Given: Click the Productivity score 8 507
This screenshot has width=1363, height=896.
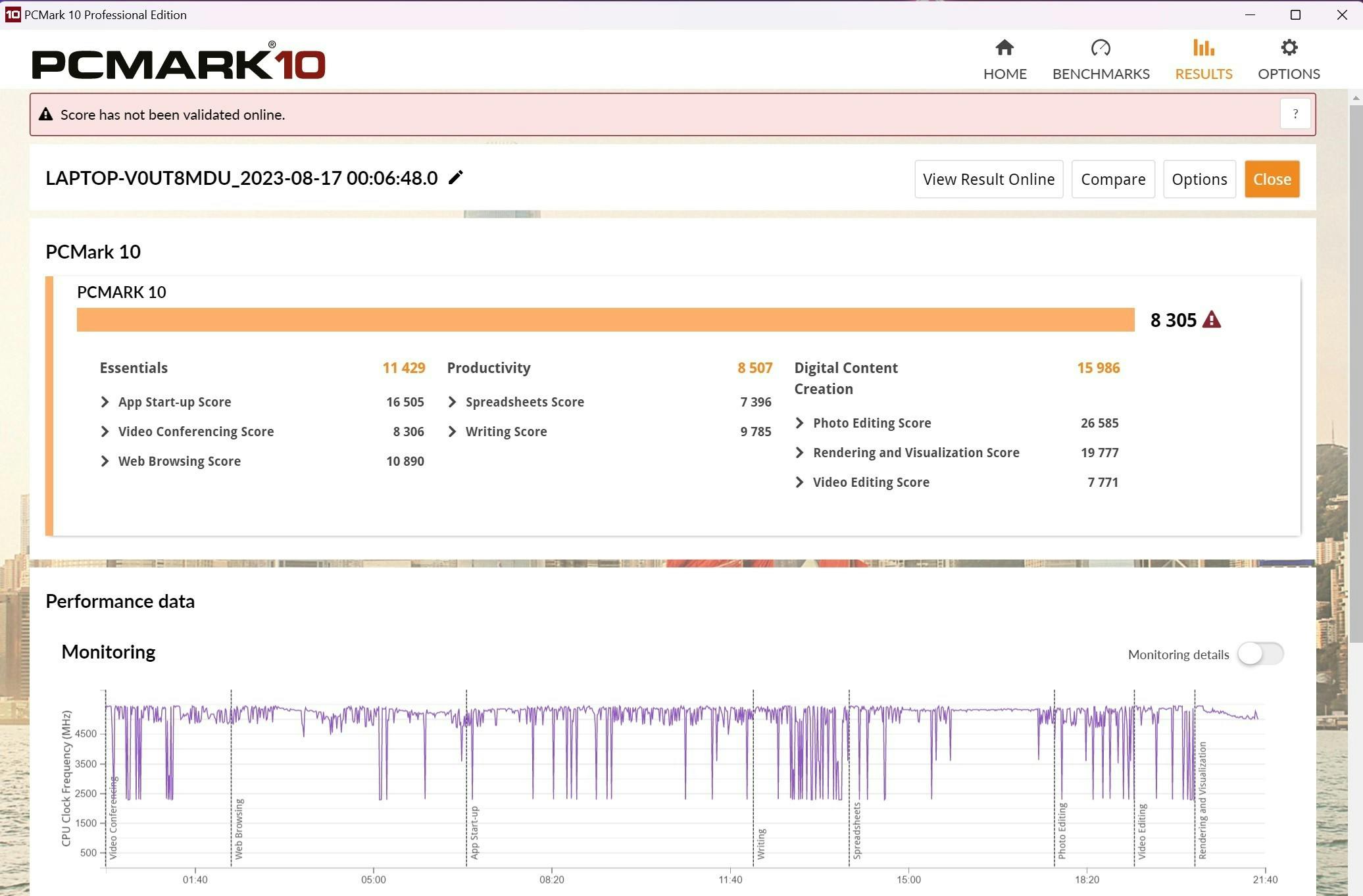Looking at the screenshot, I should click(755, 368).
